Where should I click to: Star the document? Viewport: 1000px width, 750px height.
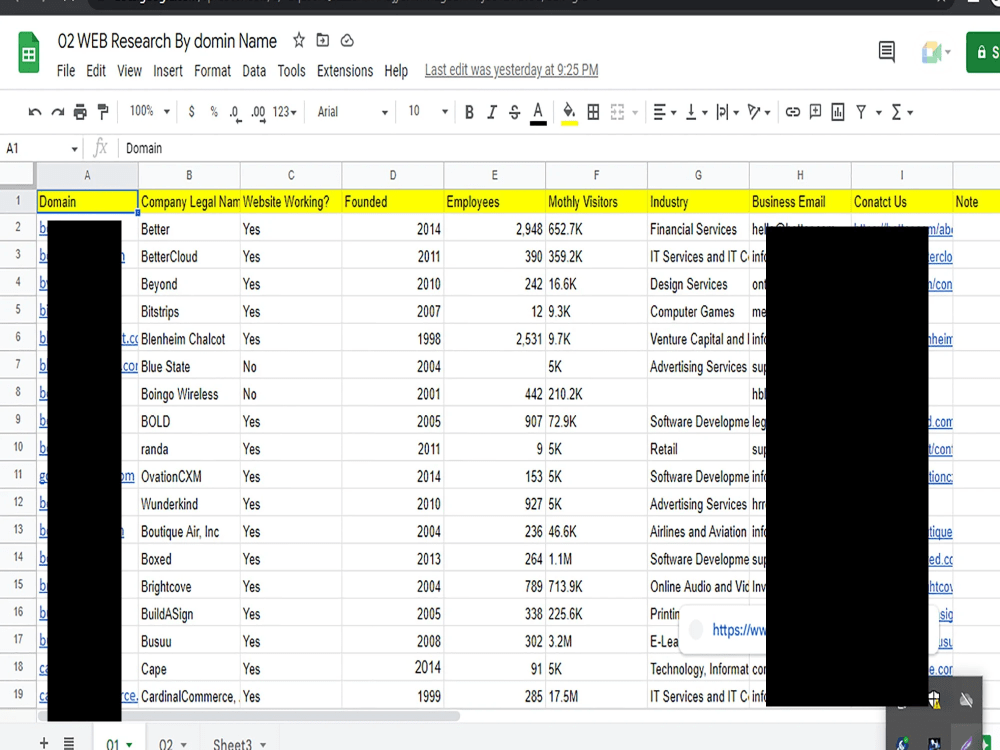coord(298,41)
